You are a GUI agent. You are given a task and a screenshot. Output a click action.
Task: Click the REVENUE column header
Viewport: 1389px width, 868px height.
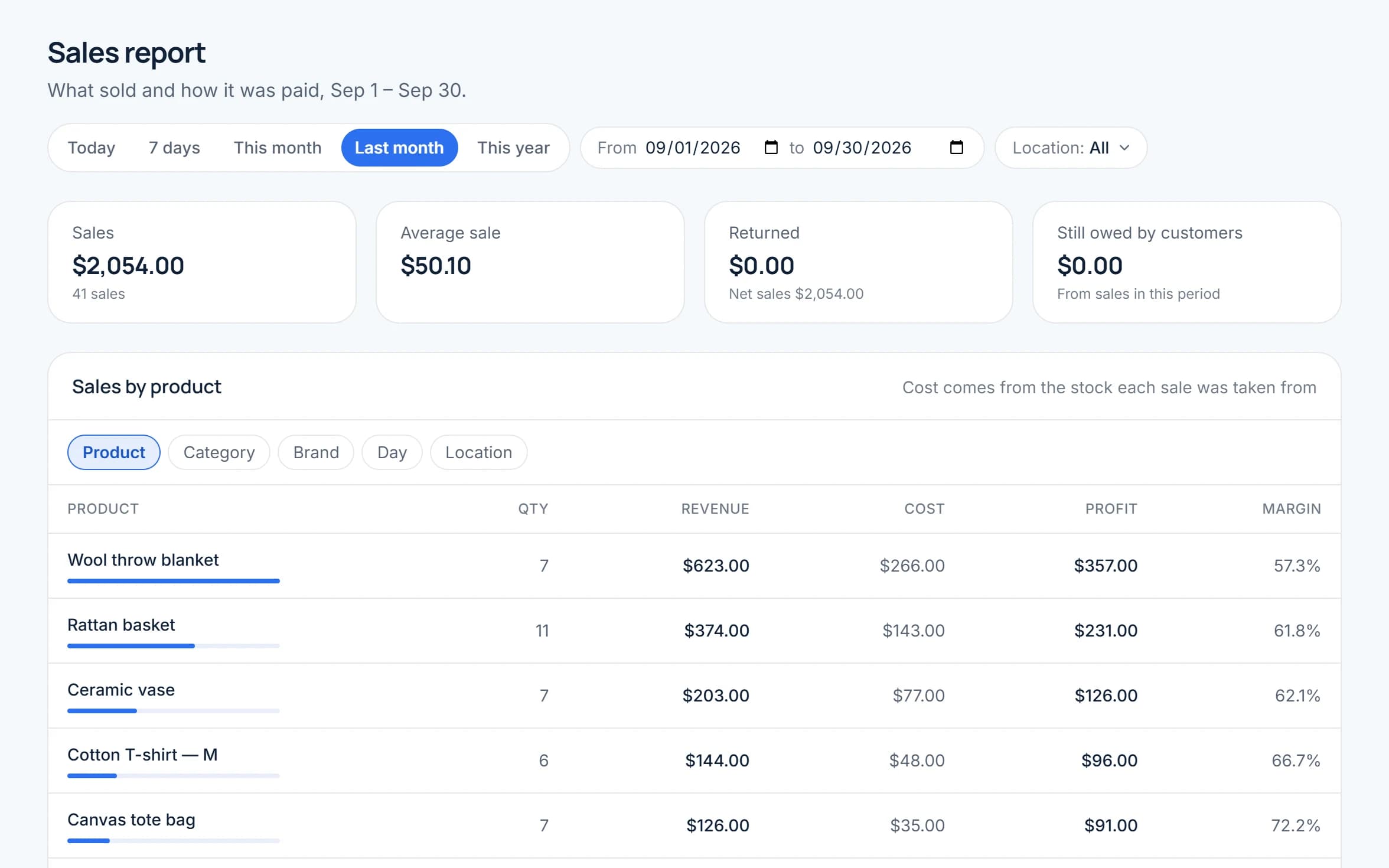(x=715, y=509)
